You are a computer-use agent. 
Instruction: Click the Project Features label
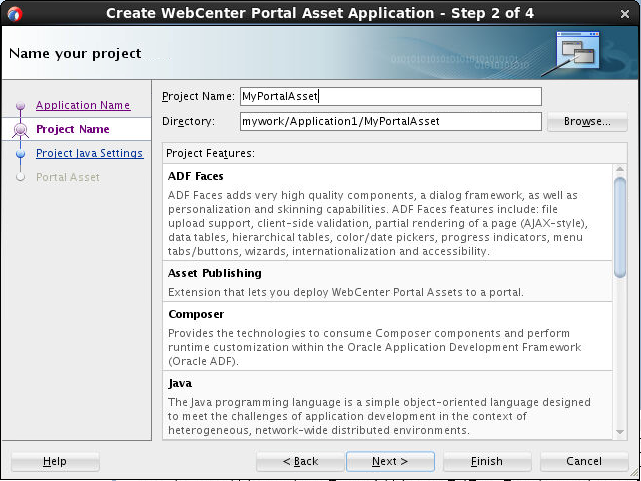210,153
